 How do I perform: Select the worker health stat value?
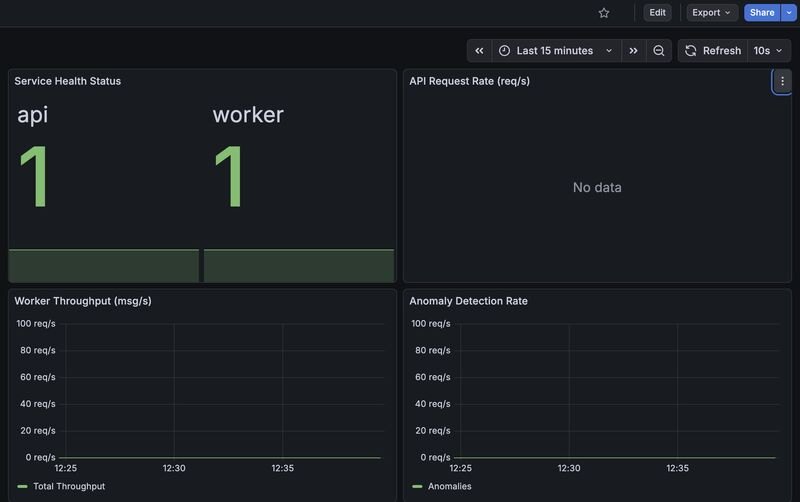(229, 175)
